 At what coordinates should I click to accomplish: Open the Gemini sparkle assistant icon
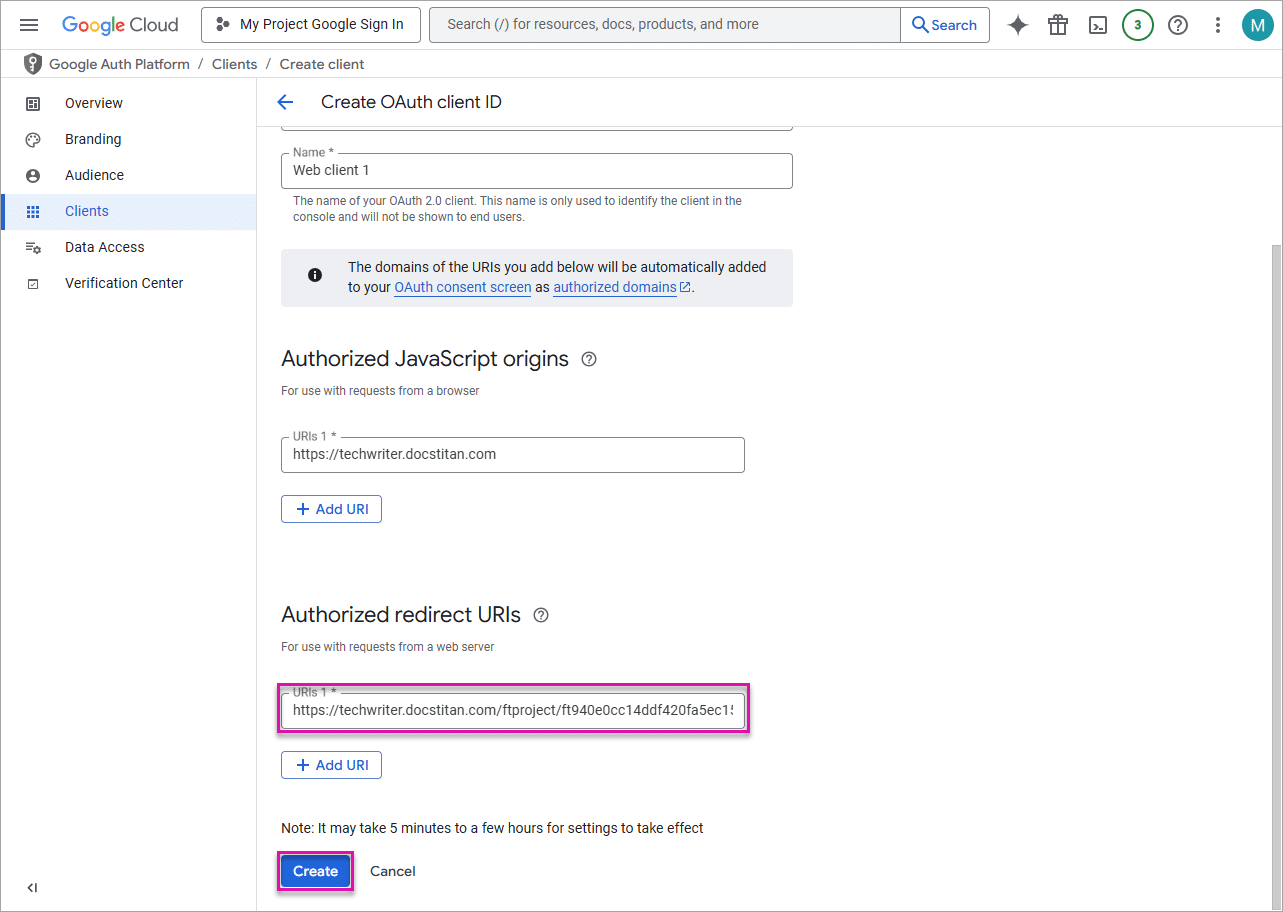coord(1018,25)
